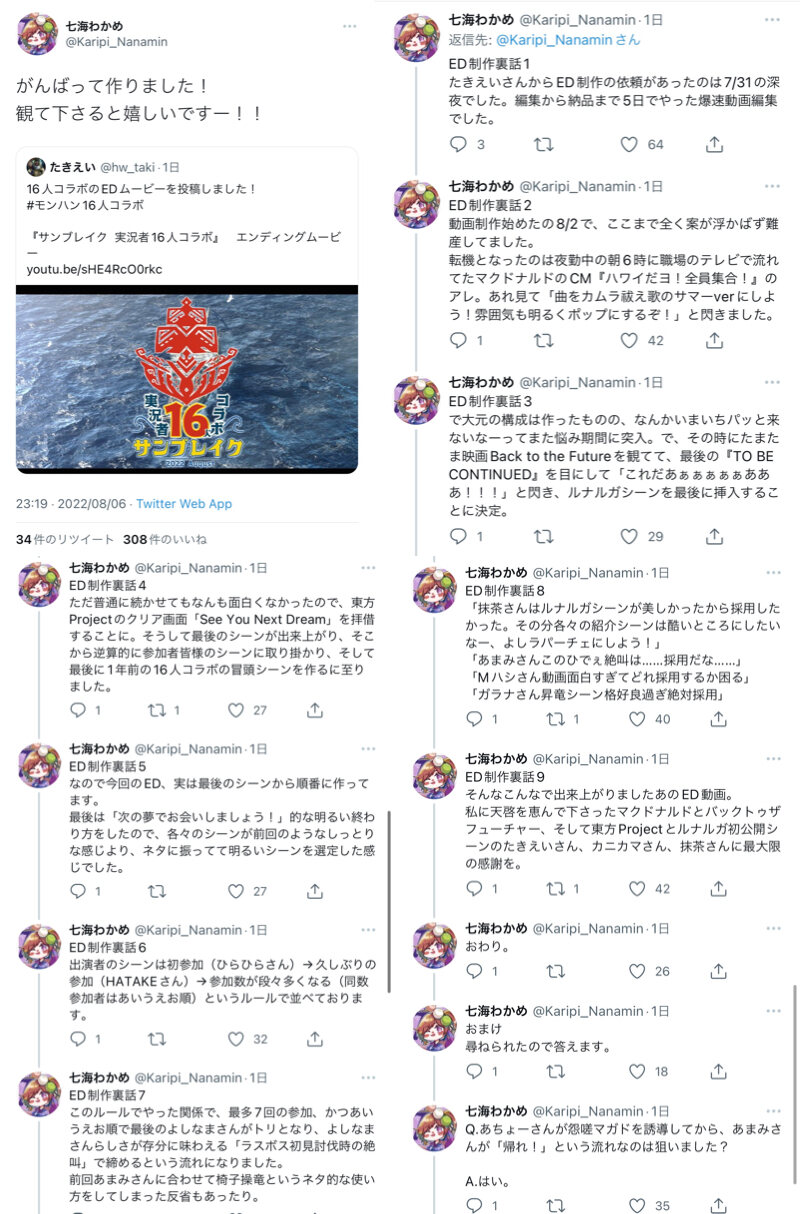The height and width of the screenshot is (1214, 800).
Task: Reply to the ED制作裏話8 tweet
Action: click(475, 718)
